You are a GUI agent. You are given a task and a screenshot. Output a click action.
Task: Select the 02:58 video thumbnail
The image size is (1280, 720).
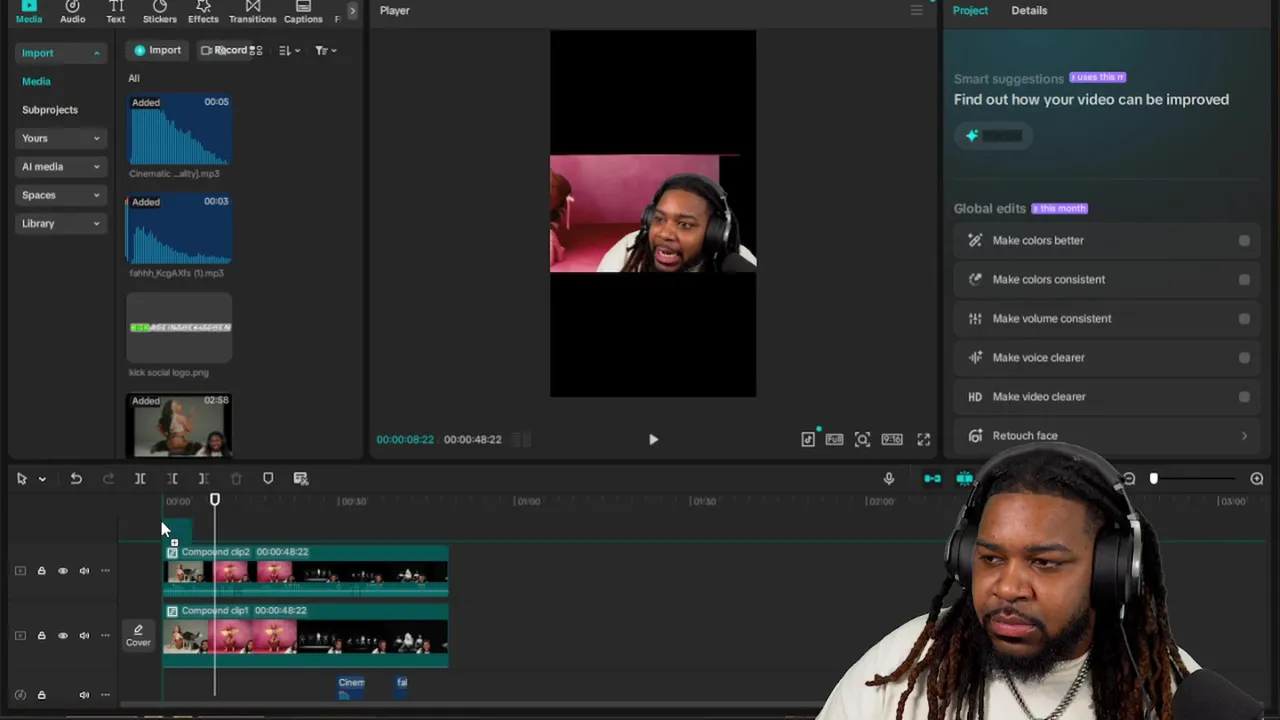point(179,425)
